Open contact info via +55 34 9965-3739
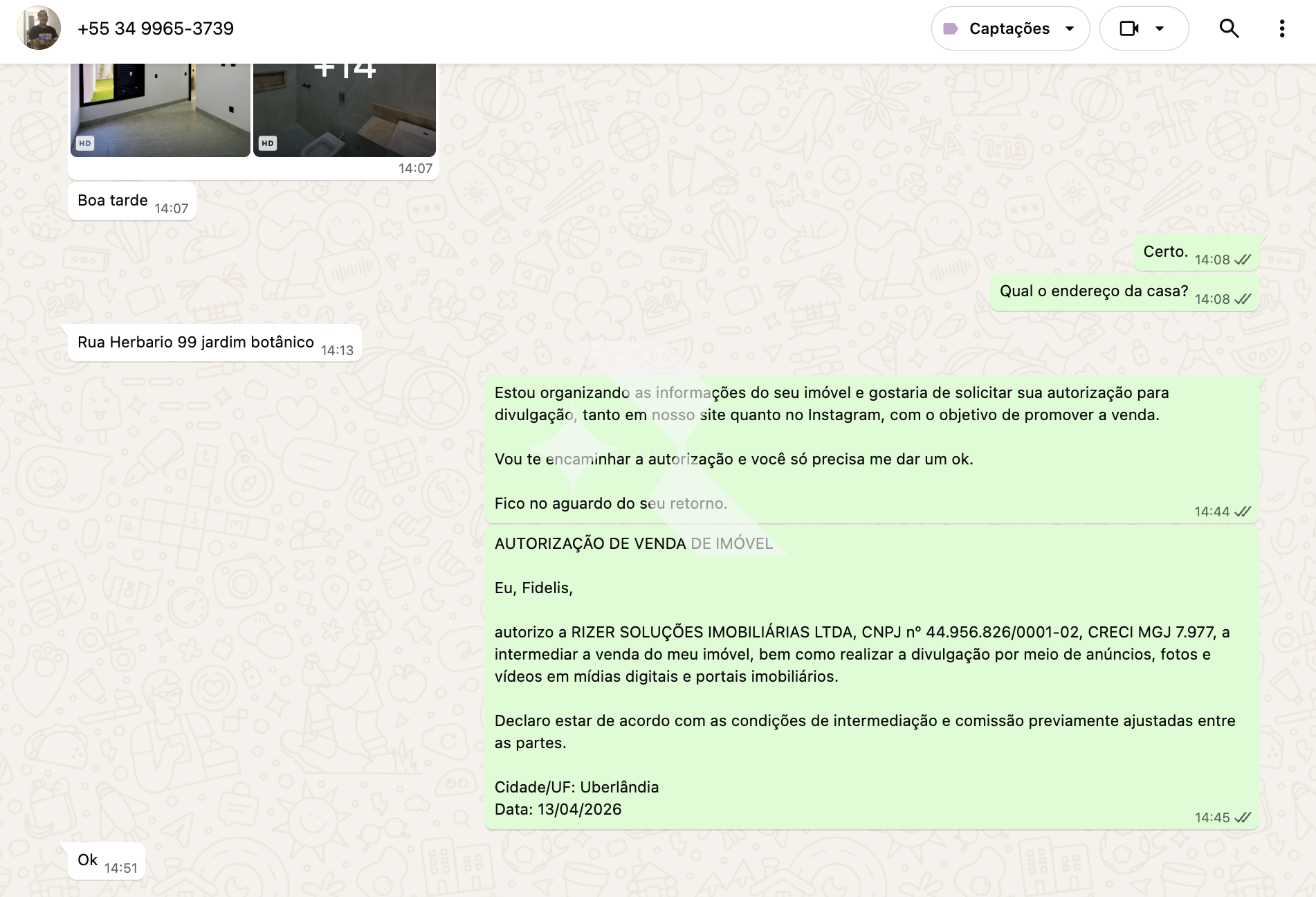Viewport: 1316px width, 897px height. pyautogui.click(x=156, y=28)
